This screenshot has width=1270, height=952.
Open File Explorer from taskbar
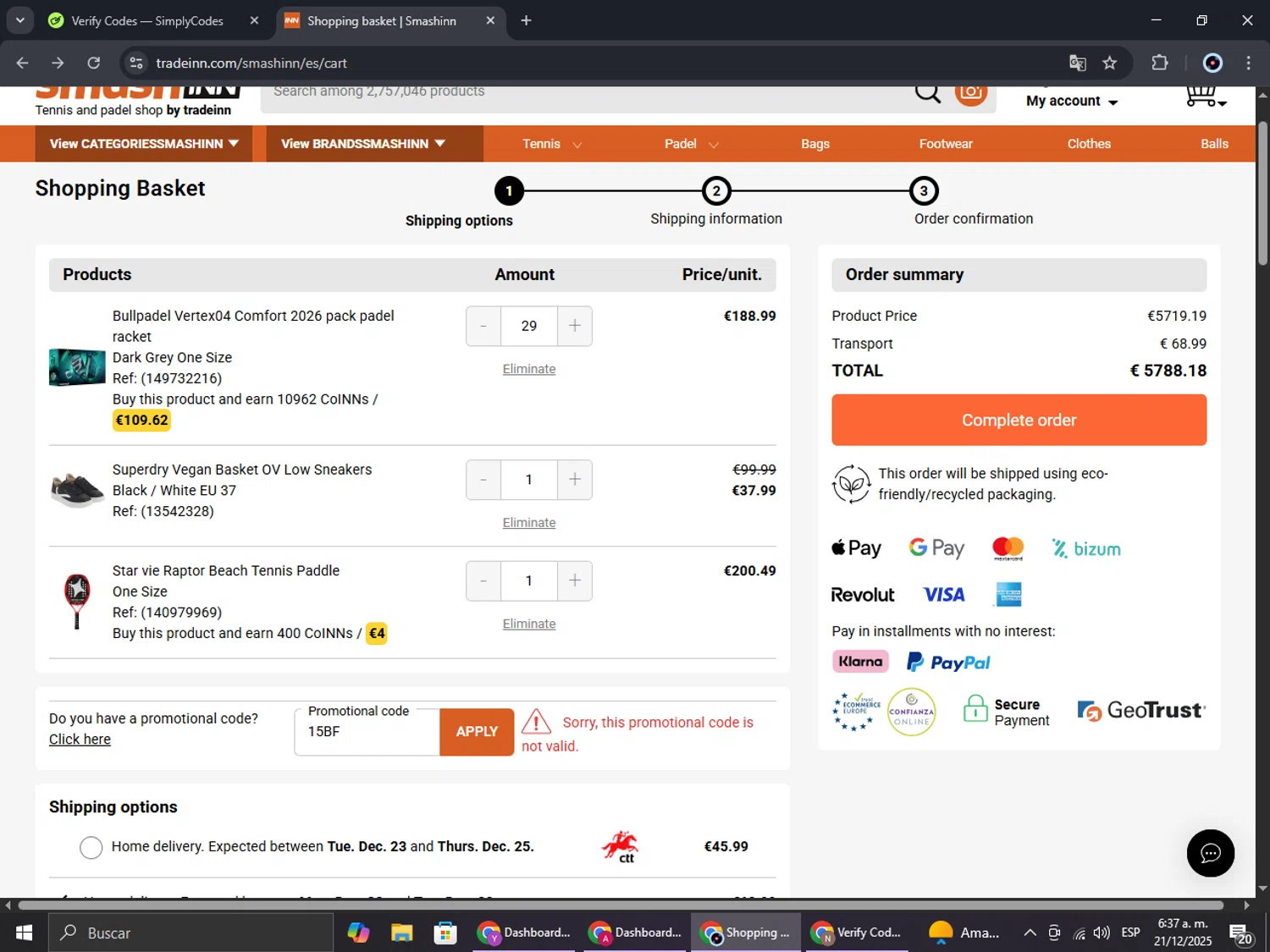point(401,933)
